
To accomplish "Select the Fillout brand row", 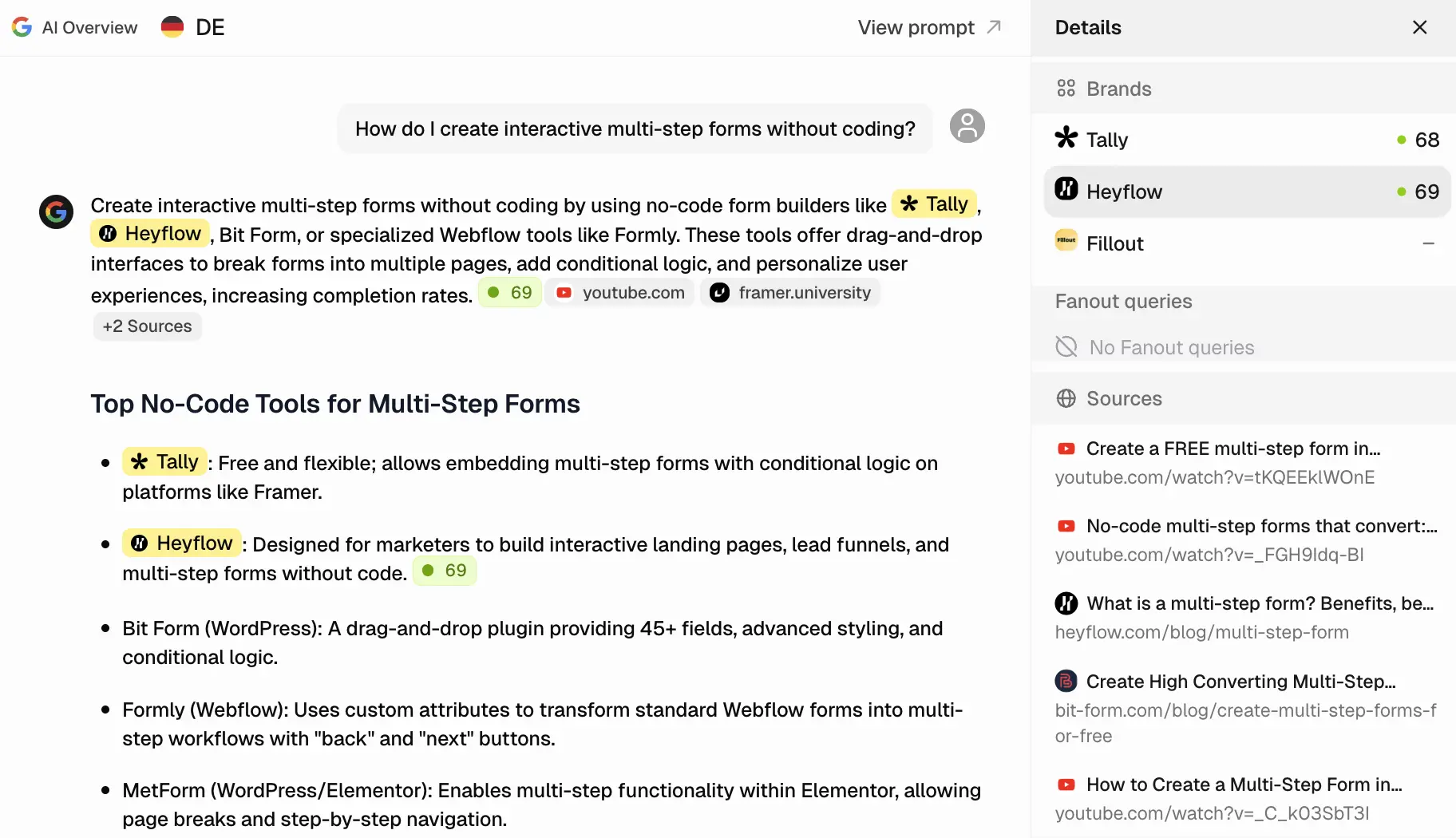I will pyautogui.click(x=1247, y=243).
